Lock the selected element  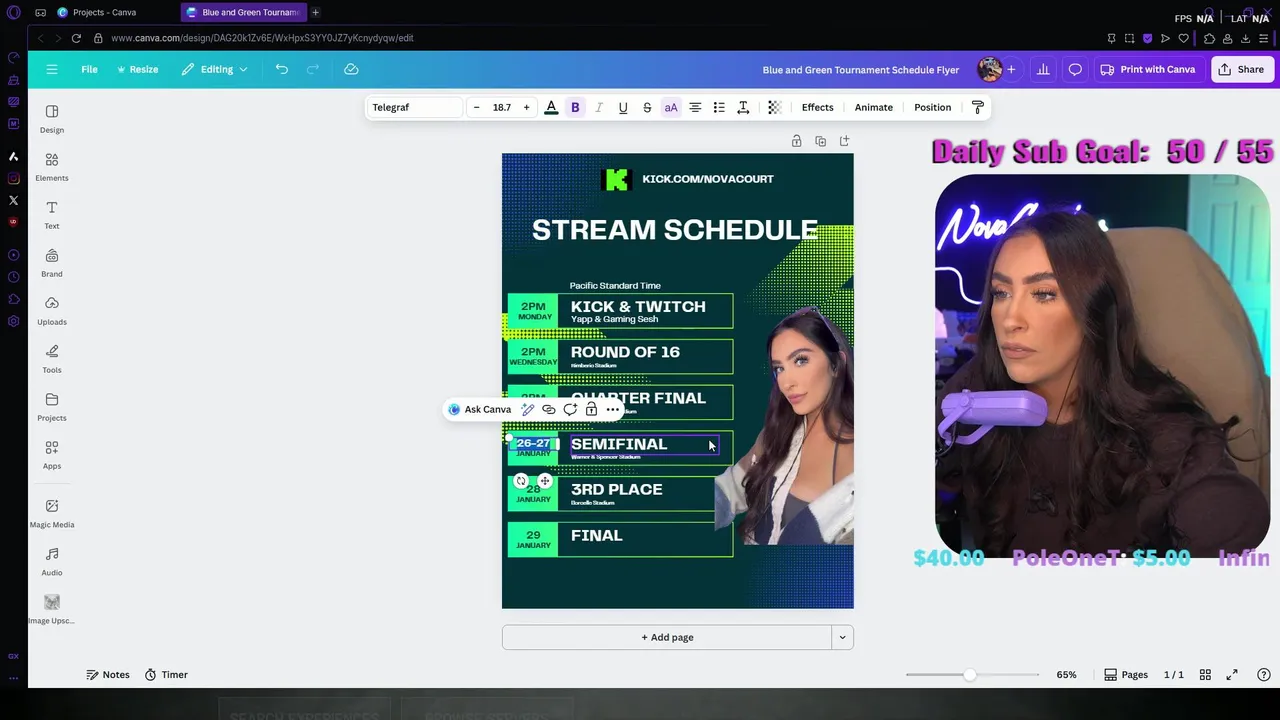click(x=591, y=409)
